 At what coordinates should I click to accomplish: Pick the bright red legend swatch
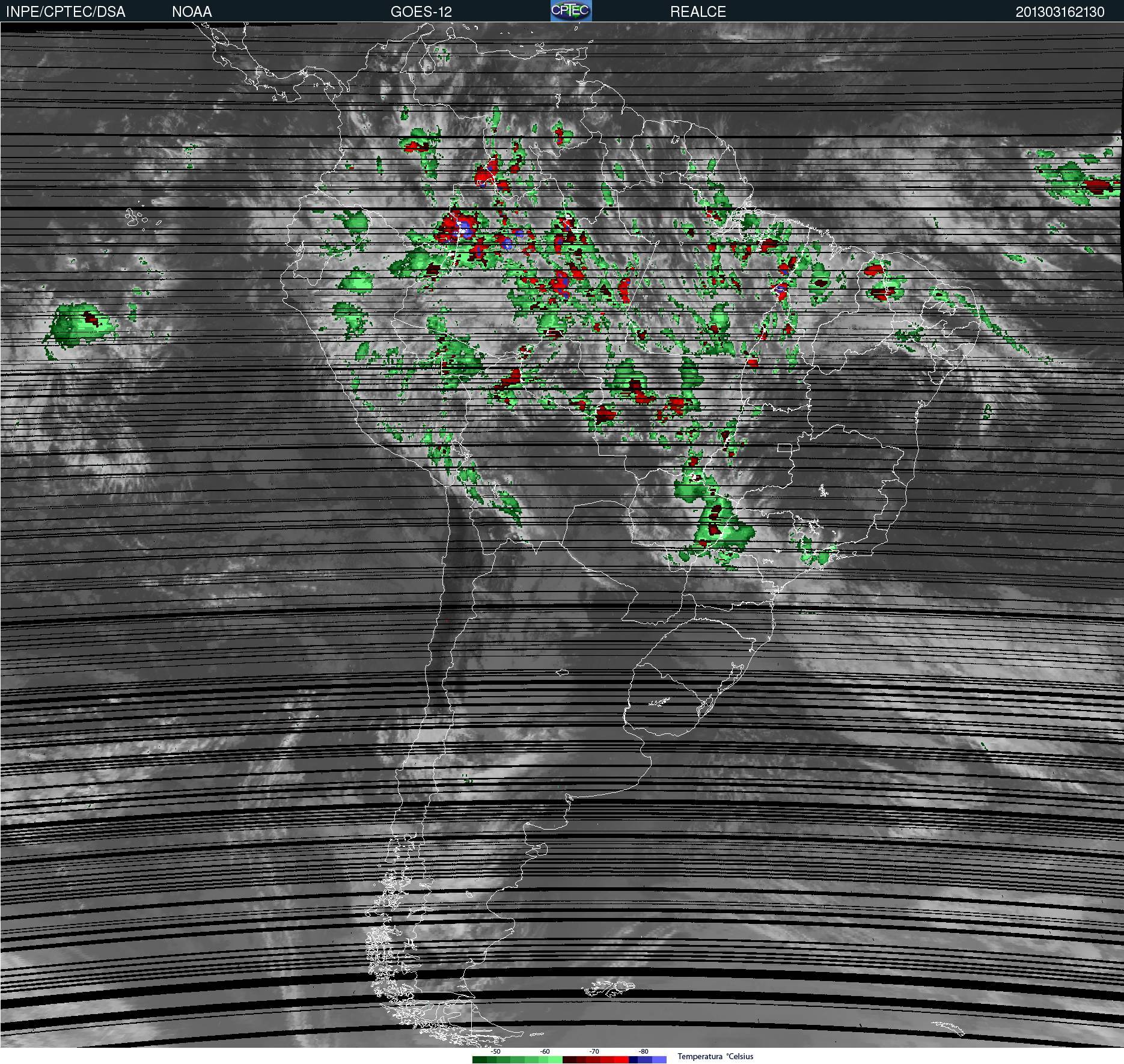point(622,1060)
